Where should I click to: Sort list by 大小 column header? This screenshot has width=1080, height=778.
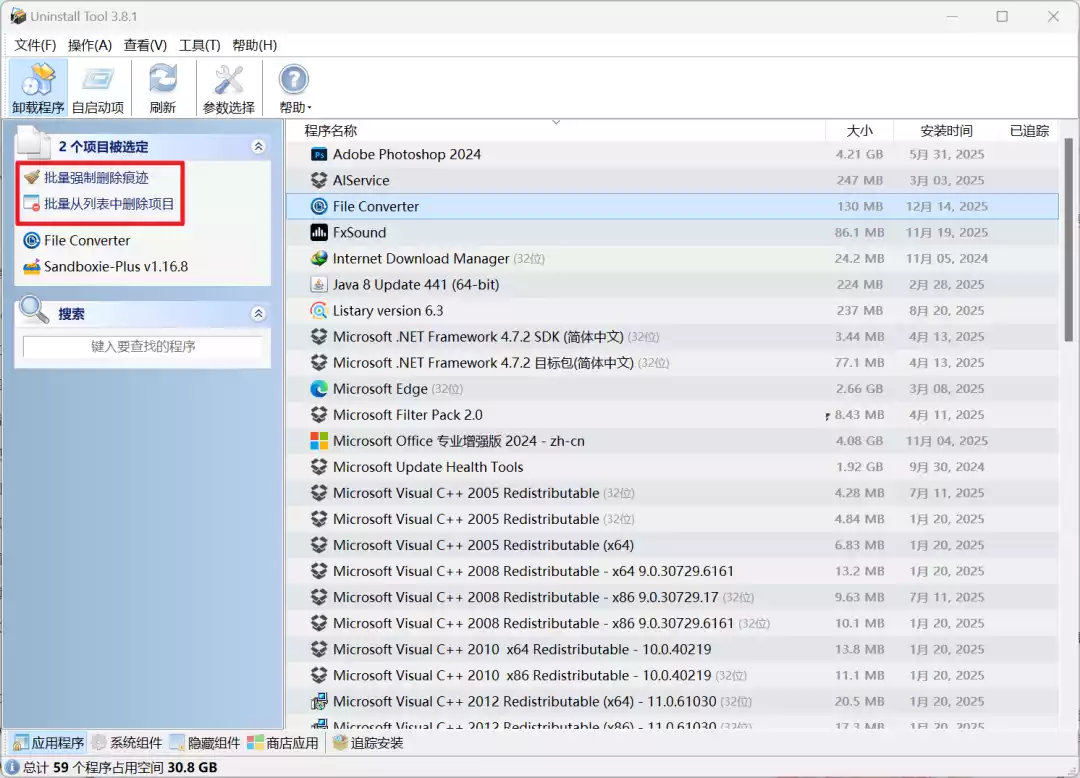859,130
